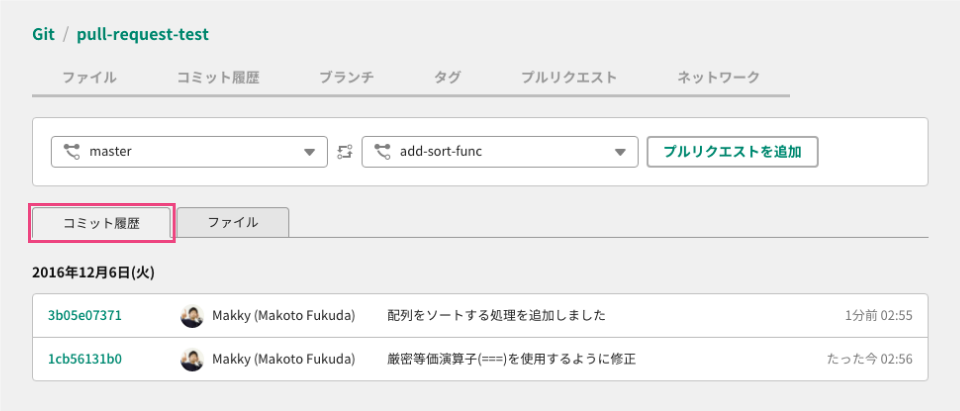Click the branch icon in master dropdown
This screenshot has height=411, width=960.
tap(72, 151)
